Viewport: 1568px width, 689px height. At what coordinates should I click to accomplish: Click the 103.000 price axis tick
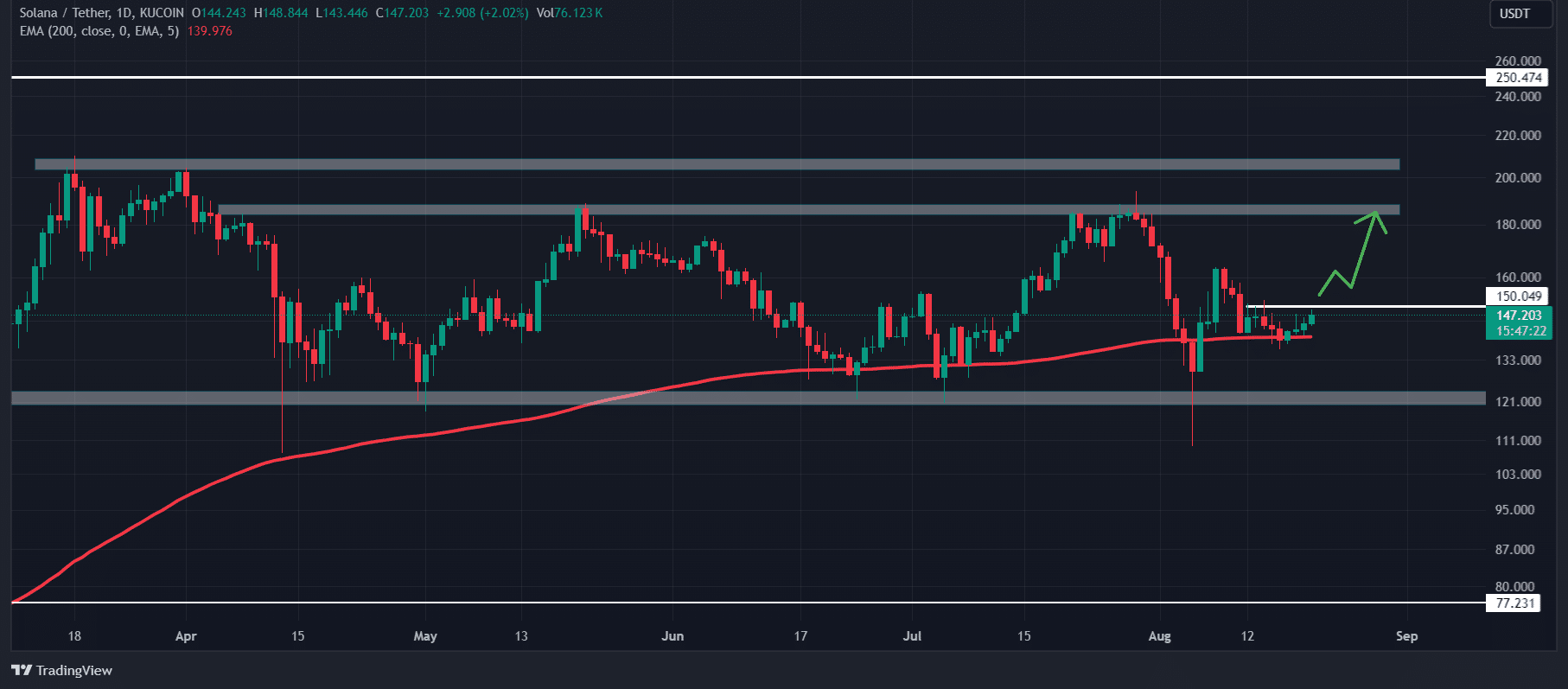pyautogui.click(x=1518, y=475)
